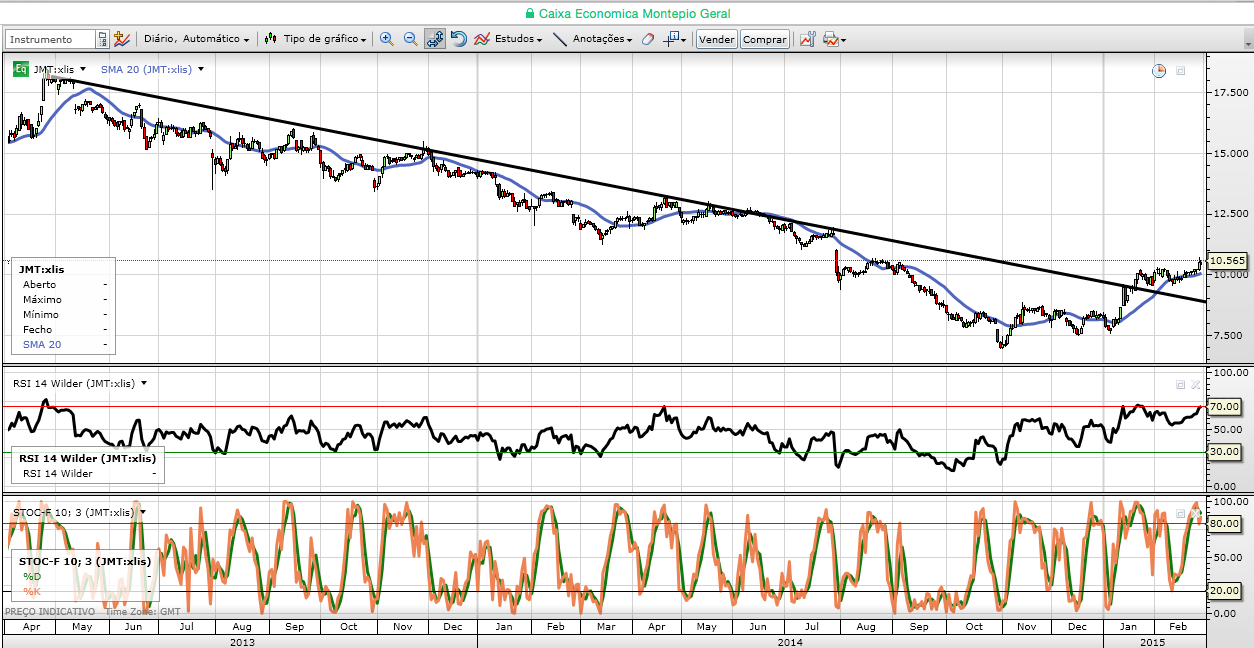Image resolution: width=1254 pixels, height=648 pixels.
Task: Select the eraser tool icon
Action: tap(648, 39)
